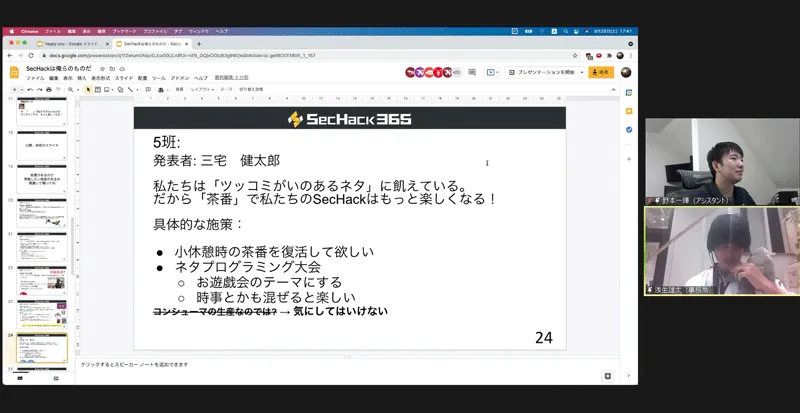
Task: Select slide 18 thumbnail
Action: pyautogui.click(x=42, y=146)
